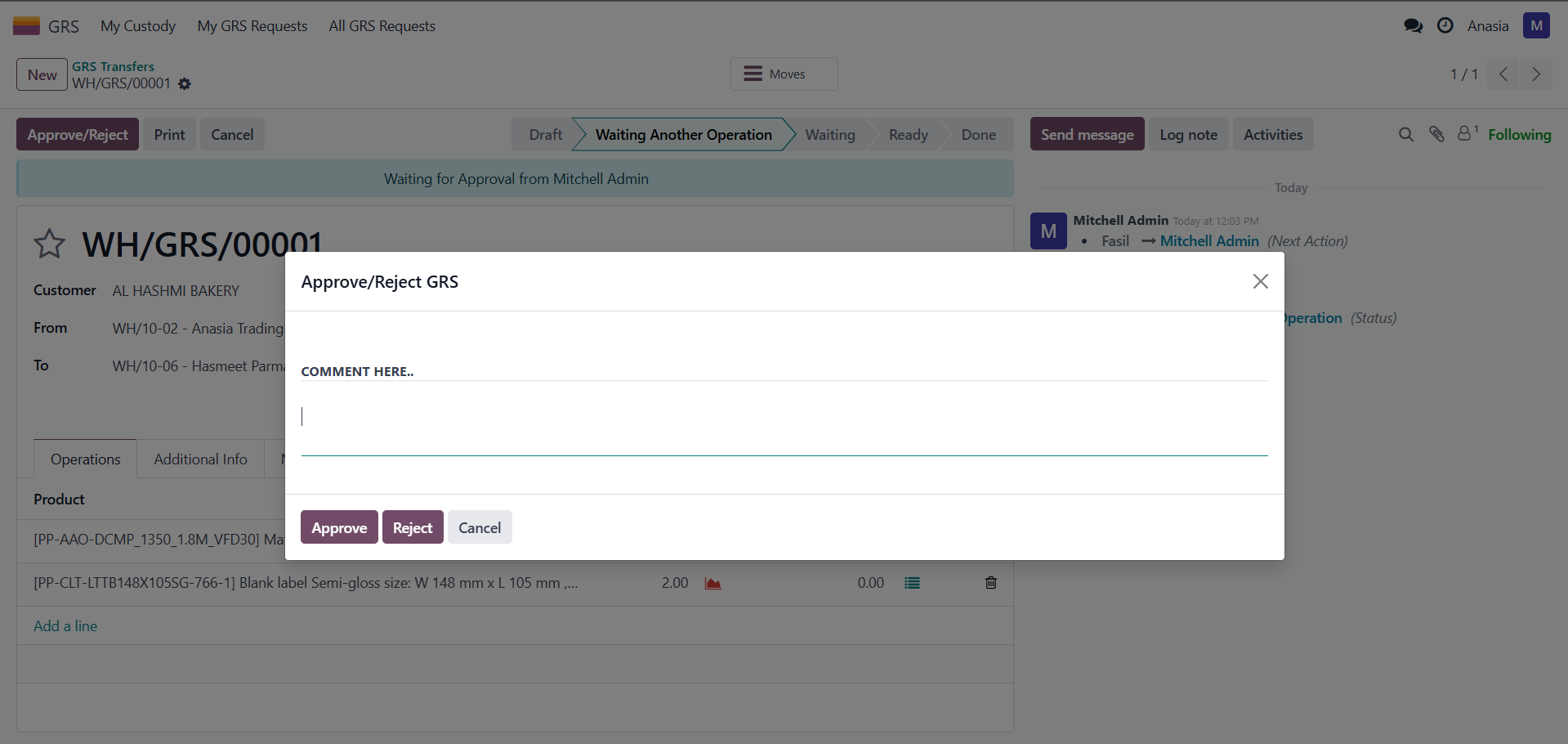The height and width of the screenshot is (744, 1568).
Task: Click the forecast chart icon
Action: [x=713, y=583]
